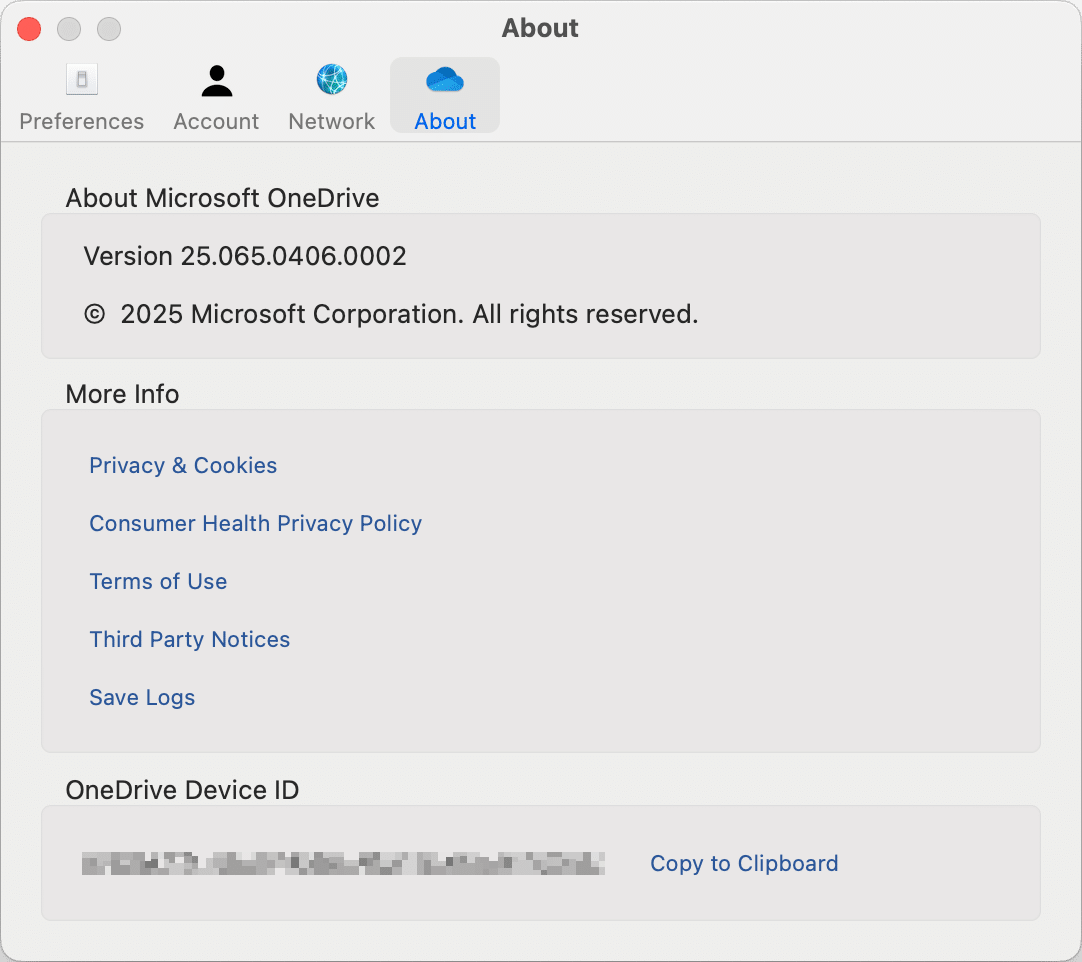Screen dimensions: 1082x962
Task: Close the About window
Action: tap(28, 29)
